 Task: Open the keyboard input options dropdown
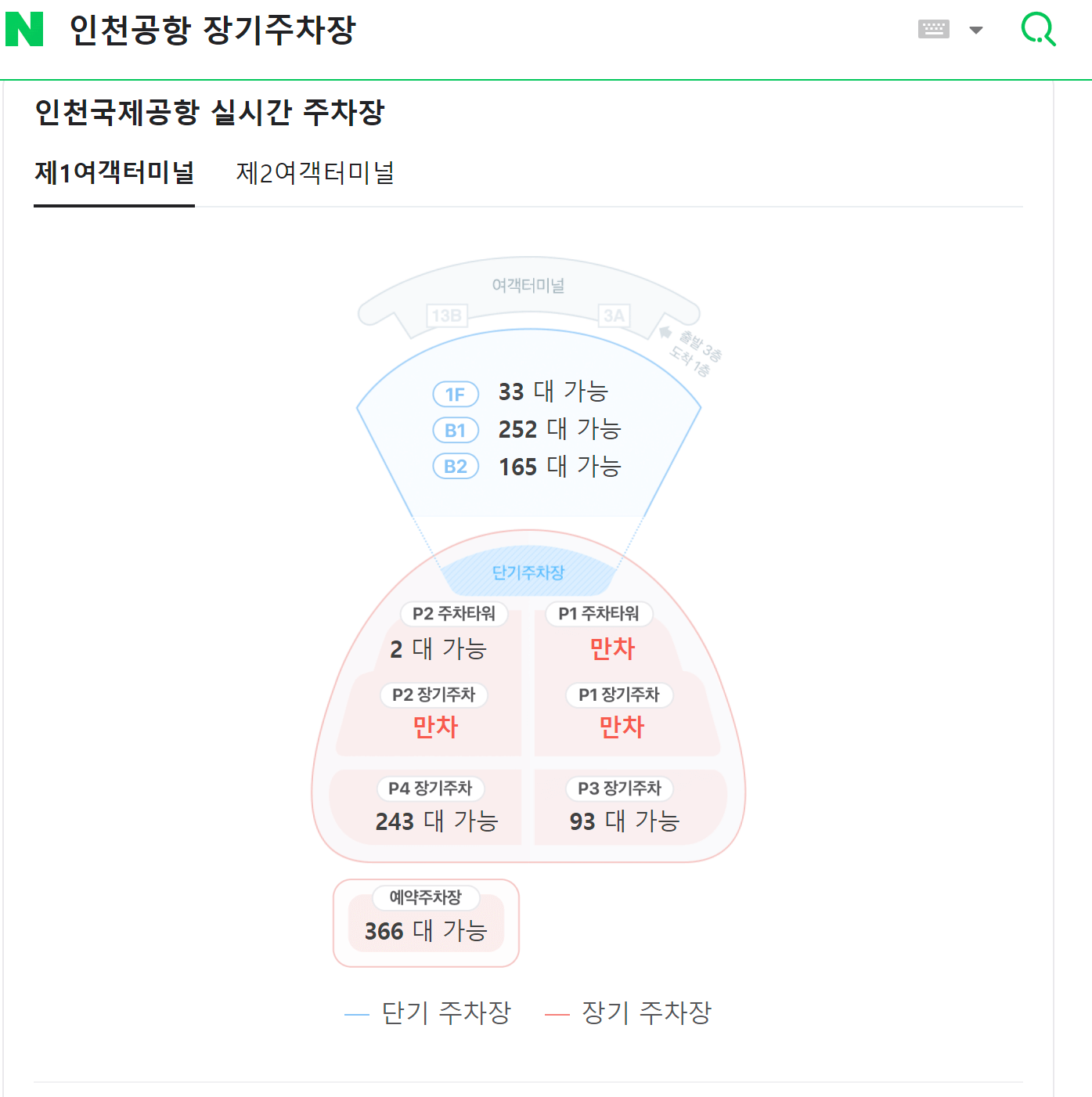[975, 29]
